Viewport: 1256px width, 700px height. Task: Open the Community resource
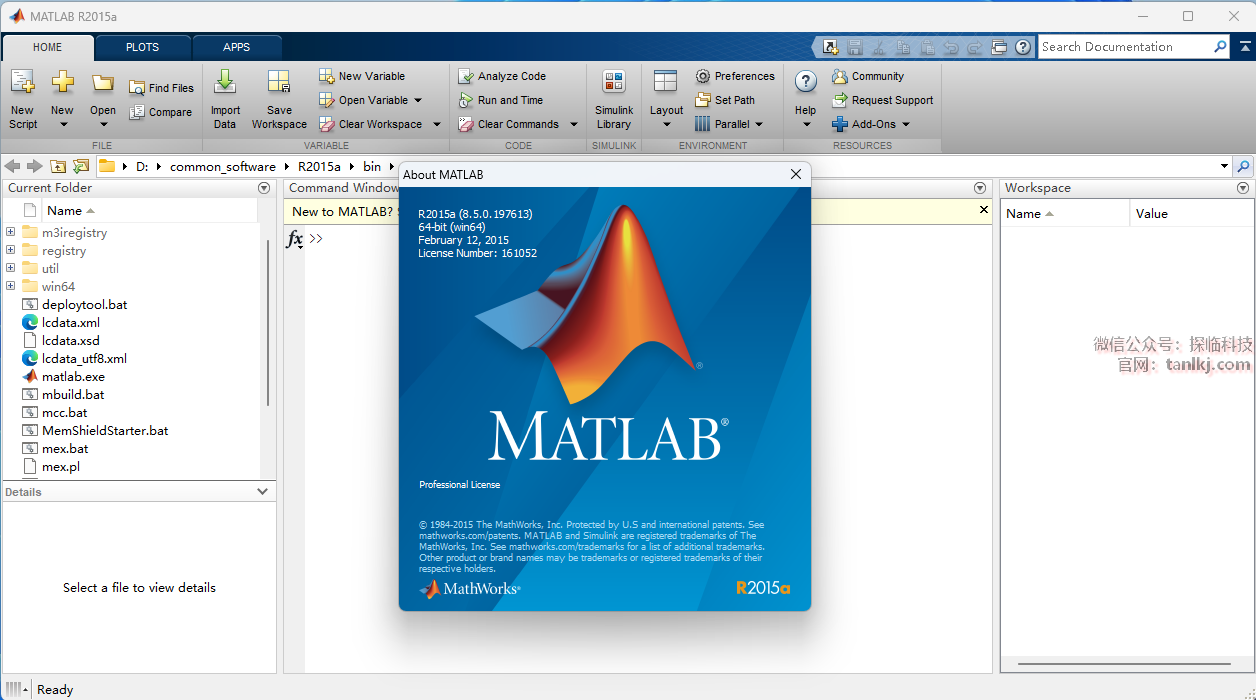pyautogui.click(x=868, y=76)
